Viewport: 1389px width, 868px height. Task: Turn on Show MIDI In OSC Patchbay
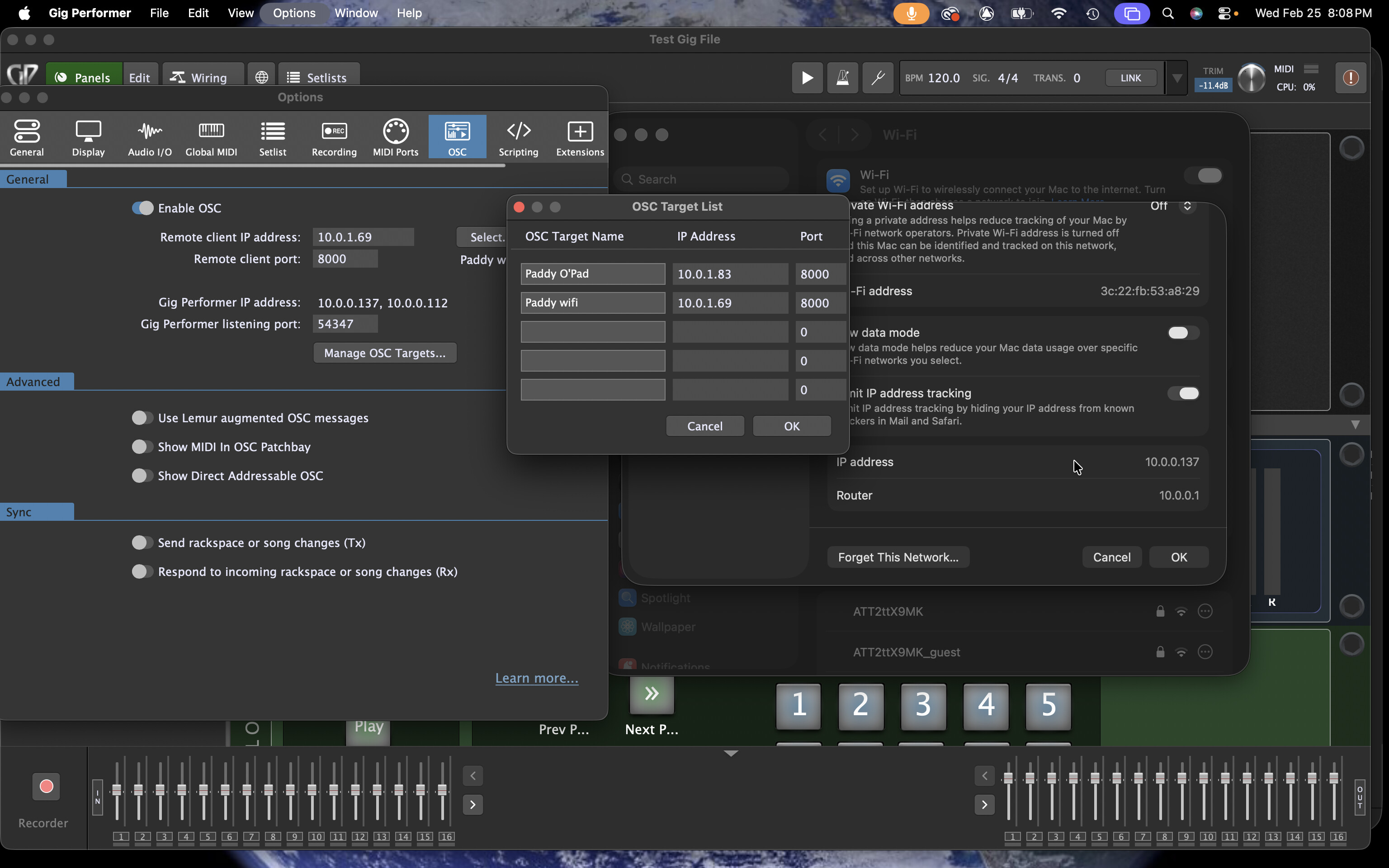pos(142,447)
